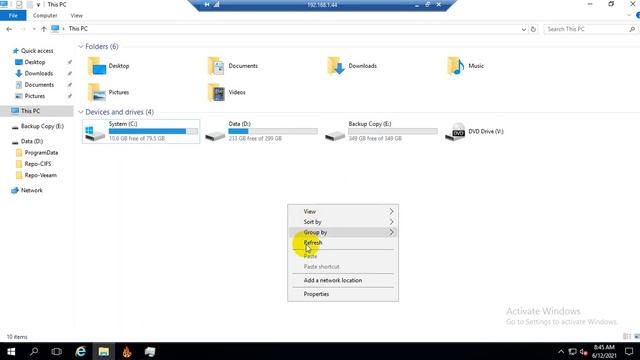
Task: Open ProgramData folder in navigation pane
Action: point(41,153)
